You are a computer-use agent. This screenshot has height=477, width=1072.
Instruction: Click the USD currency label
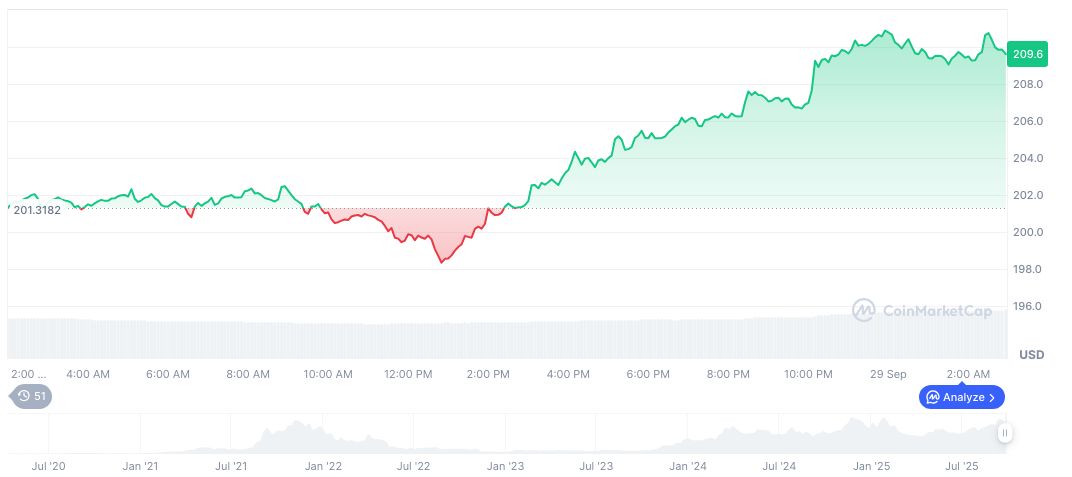pyautogui.click(x=1031, y=355)
